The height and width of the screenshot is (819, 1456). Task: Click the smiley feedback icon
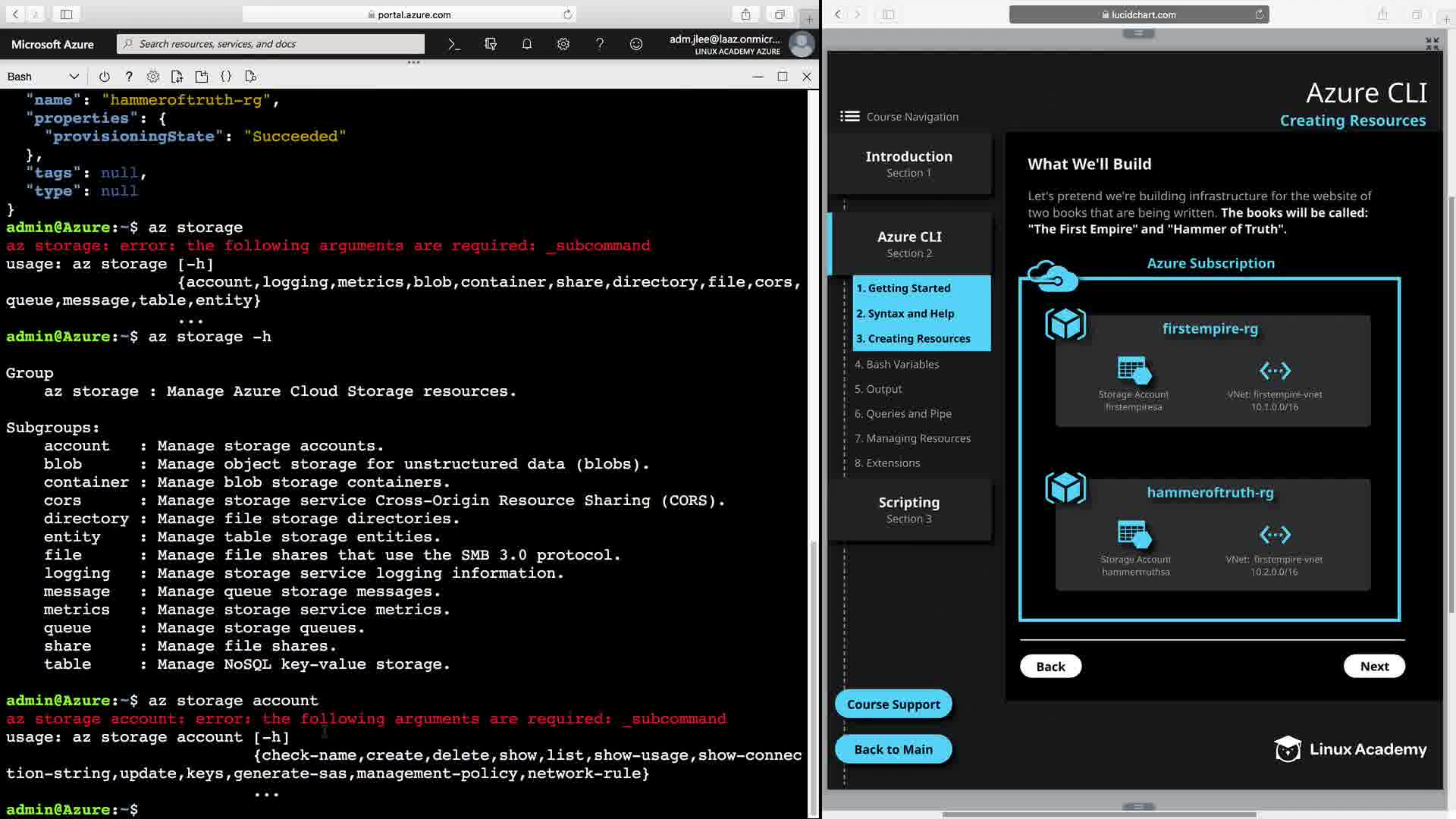[636, 44]
